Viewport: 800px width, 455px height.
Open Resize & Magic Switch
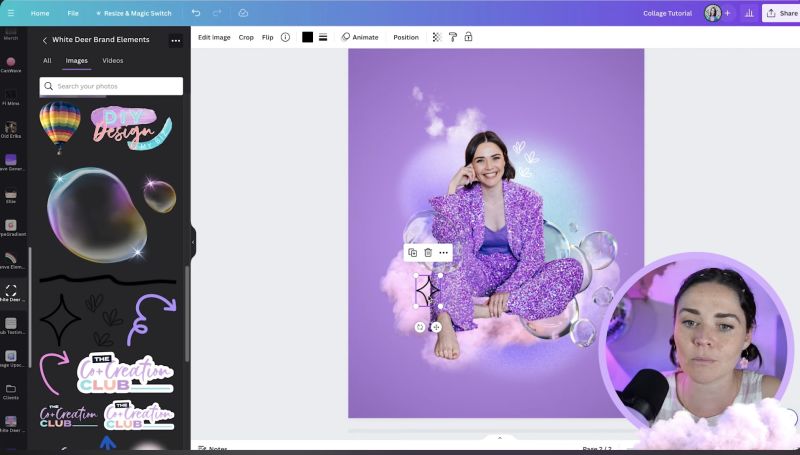tap(134, 13)
